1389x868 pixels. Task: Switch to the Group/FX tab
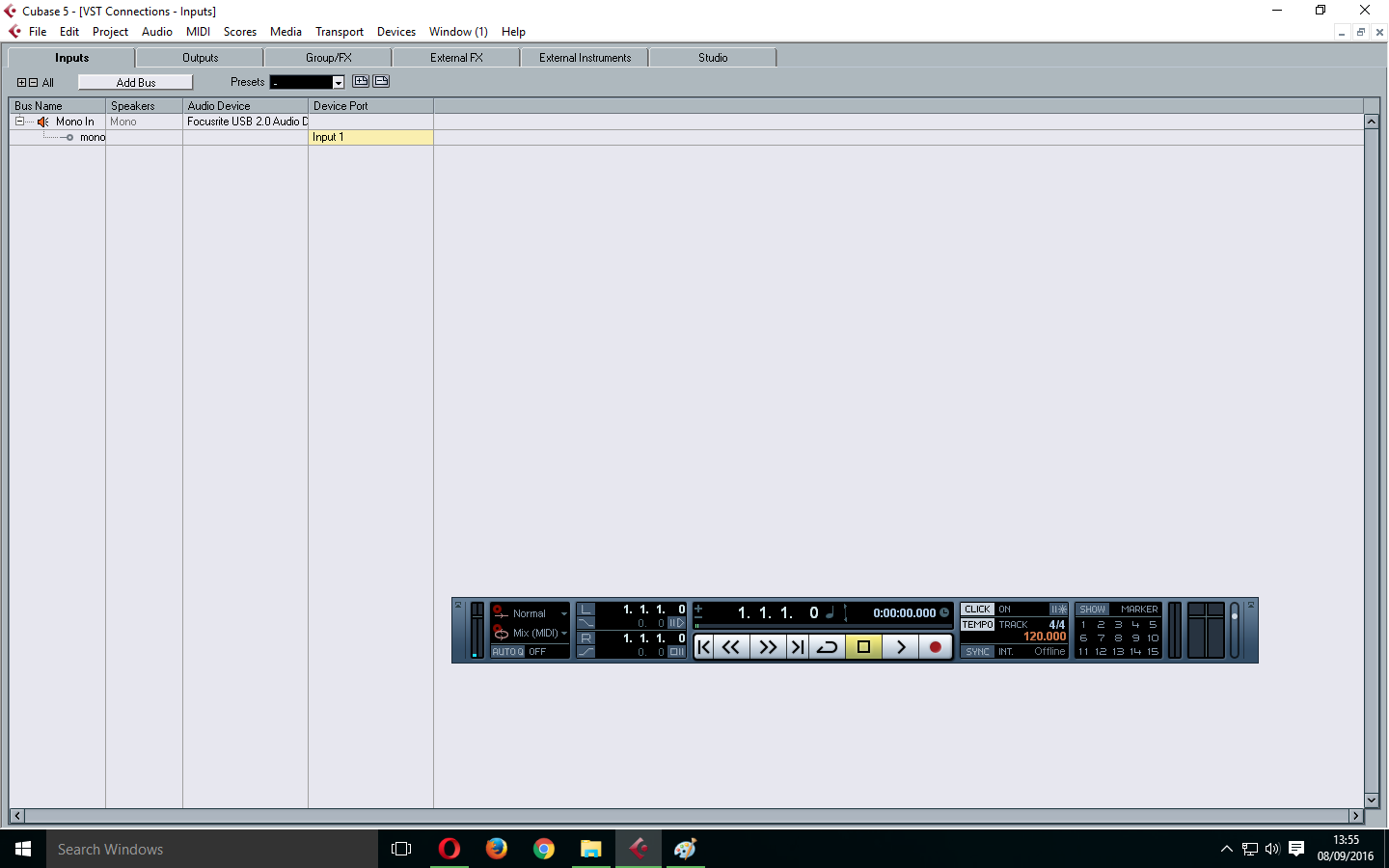[x=328, y=58]
